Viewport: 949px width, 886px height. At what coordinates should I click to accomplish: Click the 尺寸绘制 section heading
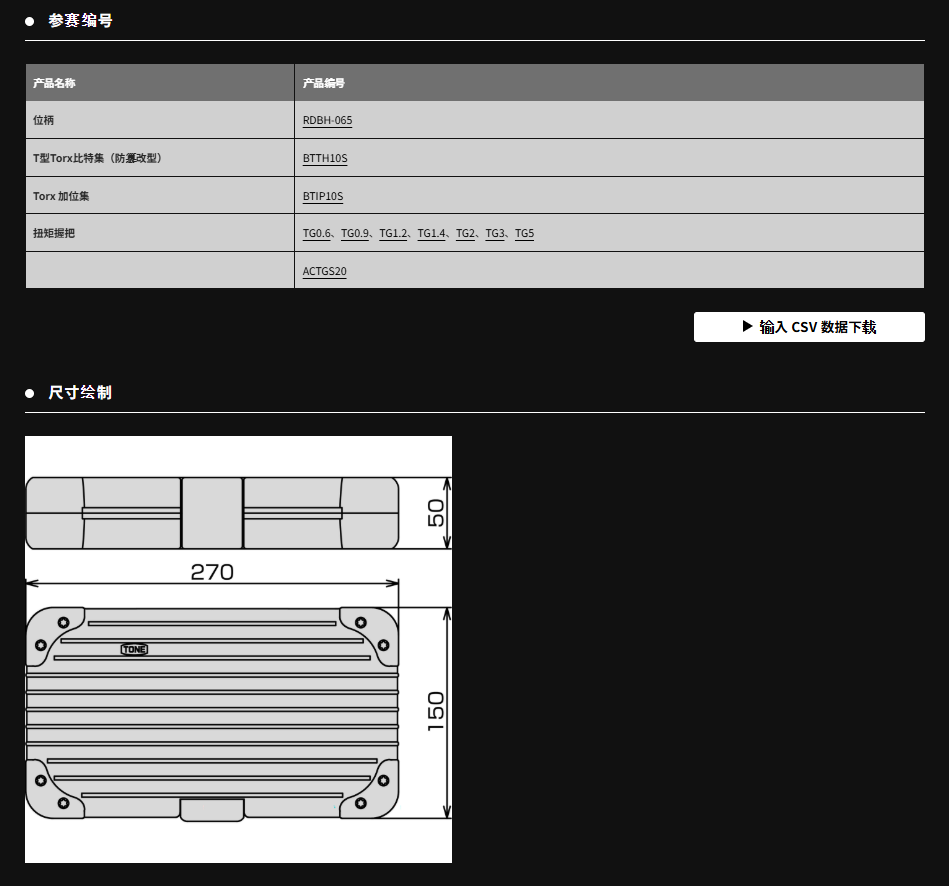(x=80, y=393)
